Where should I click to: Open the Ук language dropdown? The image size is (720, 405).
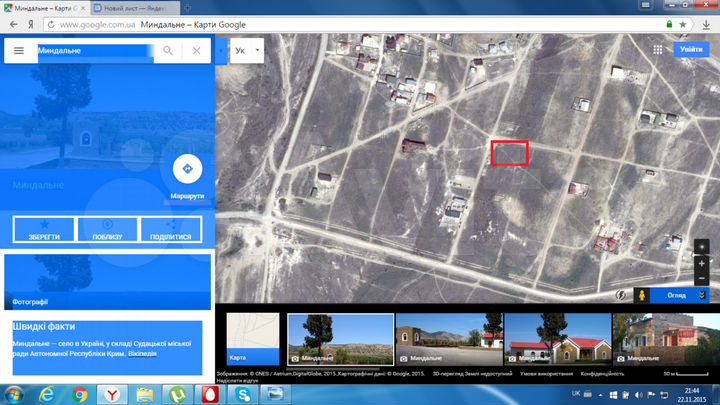pyautogui.click(x=247, y=51)
